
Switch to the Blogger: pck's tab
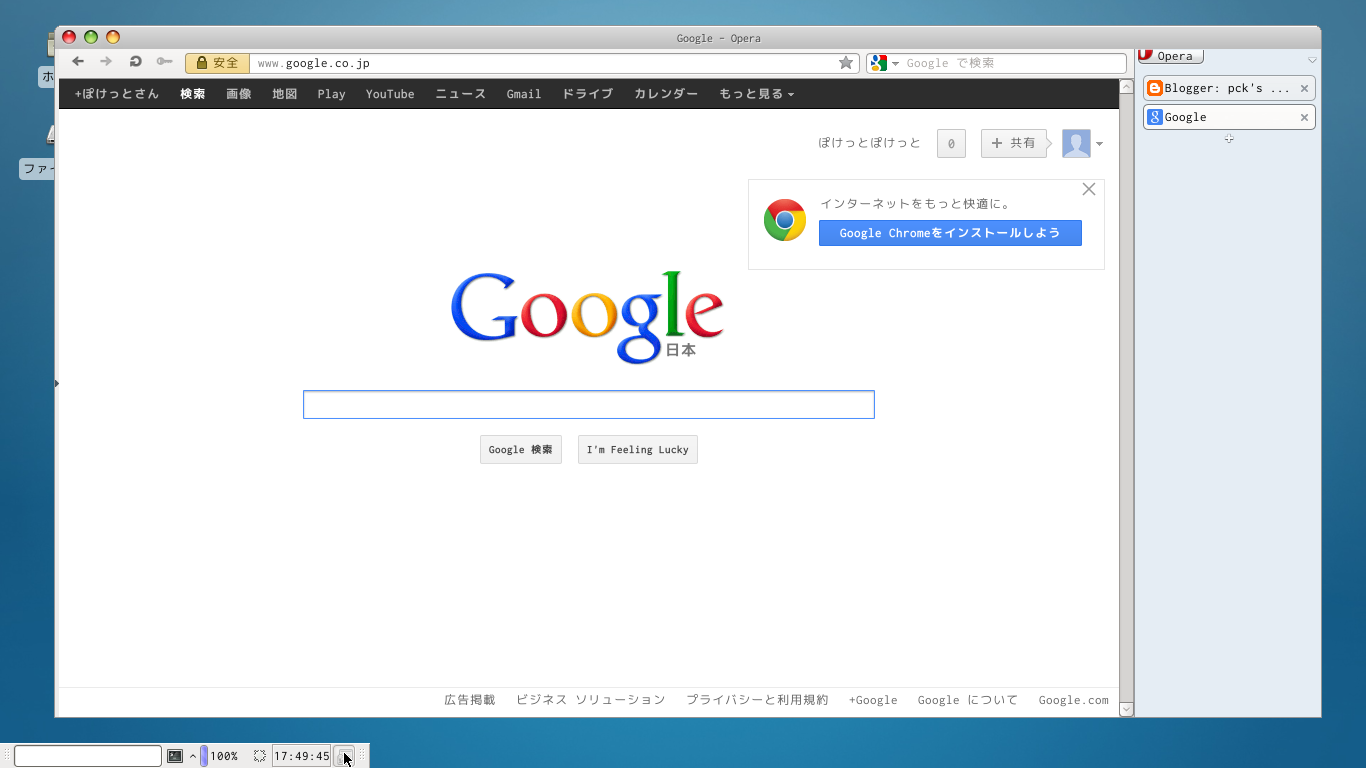[1229, 88]
